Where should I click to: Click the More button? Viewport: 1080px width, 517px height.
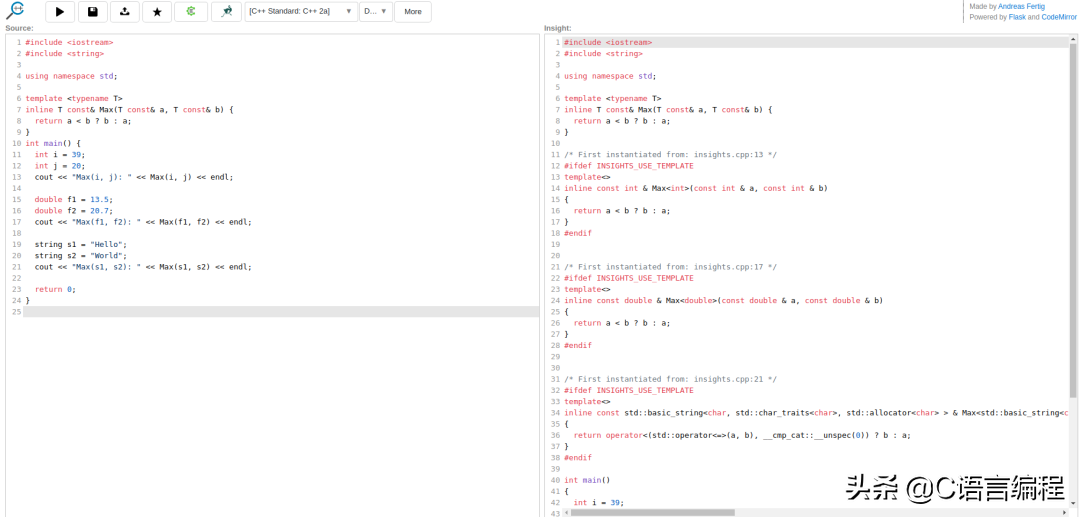(x=413, y=12)
